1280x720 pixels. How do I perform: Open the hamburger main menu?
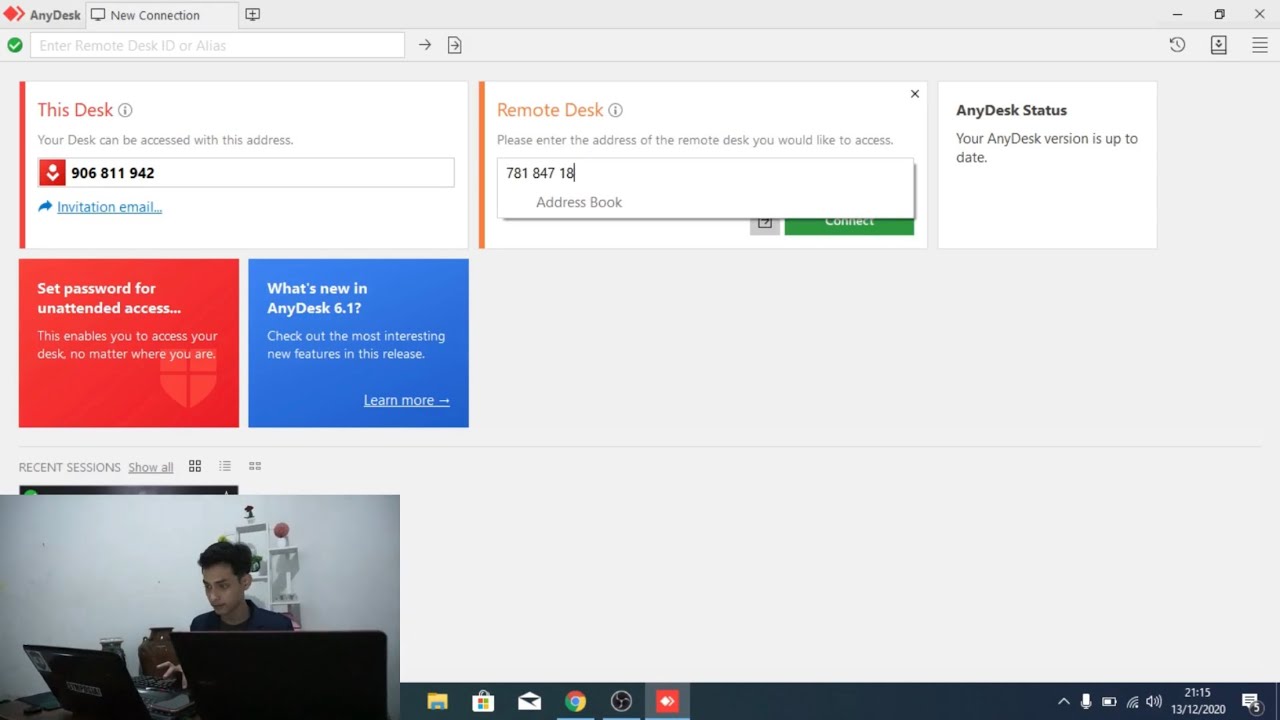1260,45
